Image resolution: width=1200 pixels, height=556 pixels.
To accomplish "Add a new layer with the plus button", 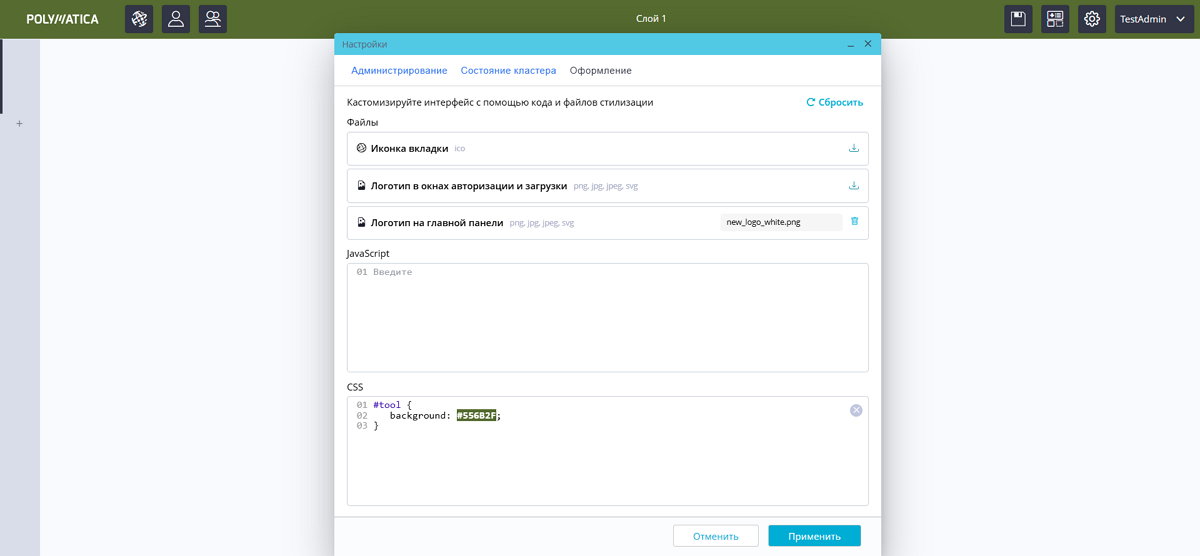I will click(x=19, y=124).
